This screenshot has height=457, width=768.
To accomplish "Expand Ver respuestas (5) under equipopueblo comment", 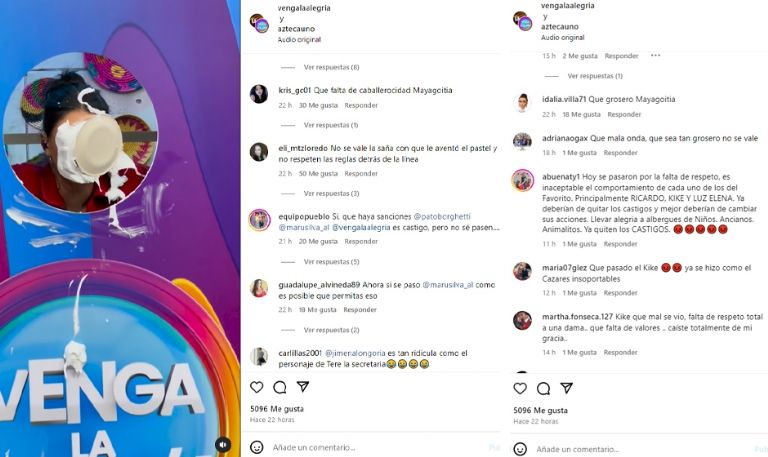I will click(x=332, y=262).
